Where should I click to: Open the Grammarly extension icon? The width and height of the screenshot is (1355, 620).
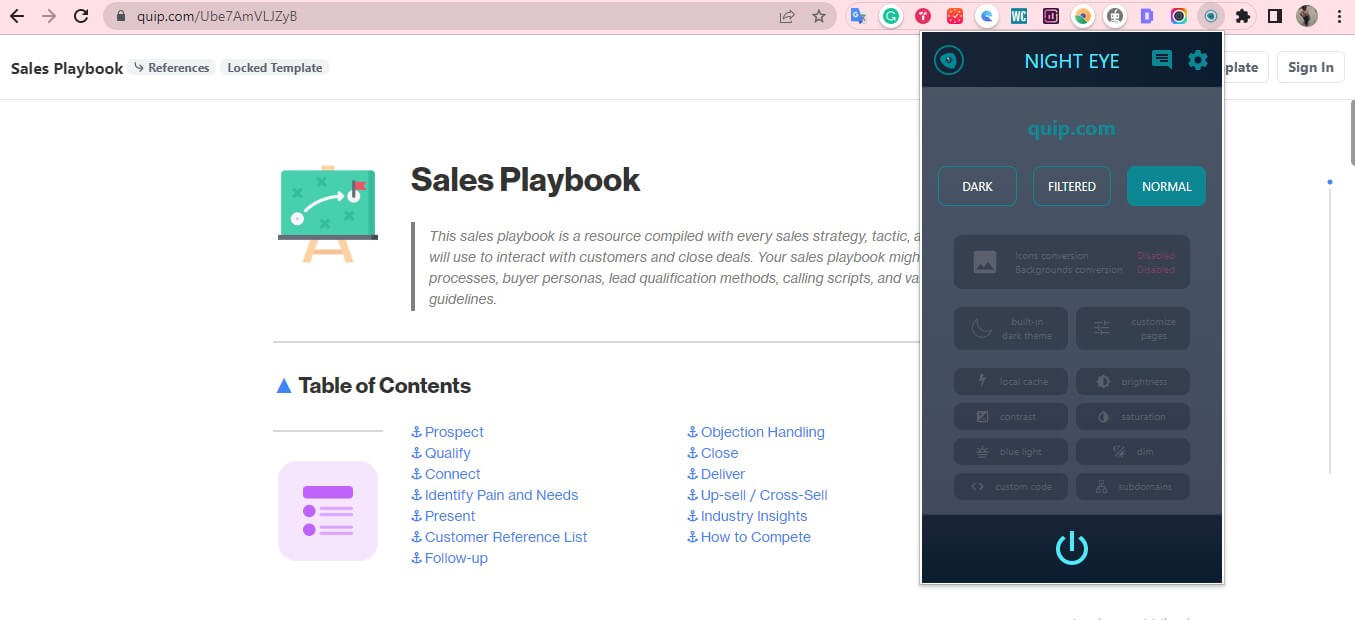(889, 16)
